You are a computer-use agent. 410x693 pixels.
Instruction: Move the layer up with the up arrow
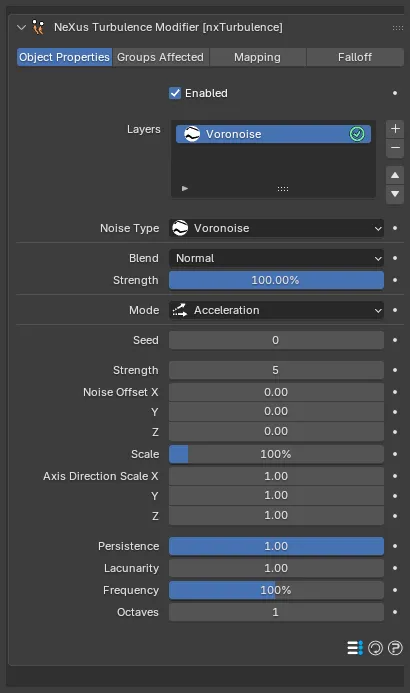tap(395, 175)
